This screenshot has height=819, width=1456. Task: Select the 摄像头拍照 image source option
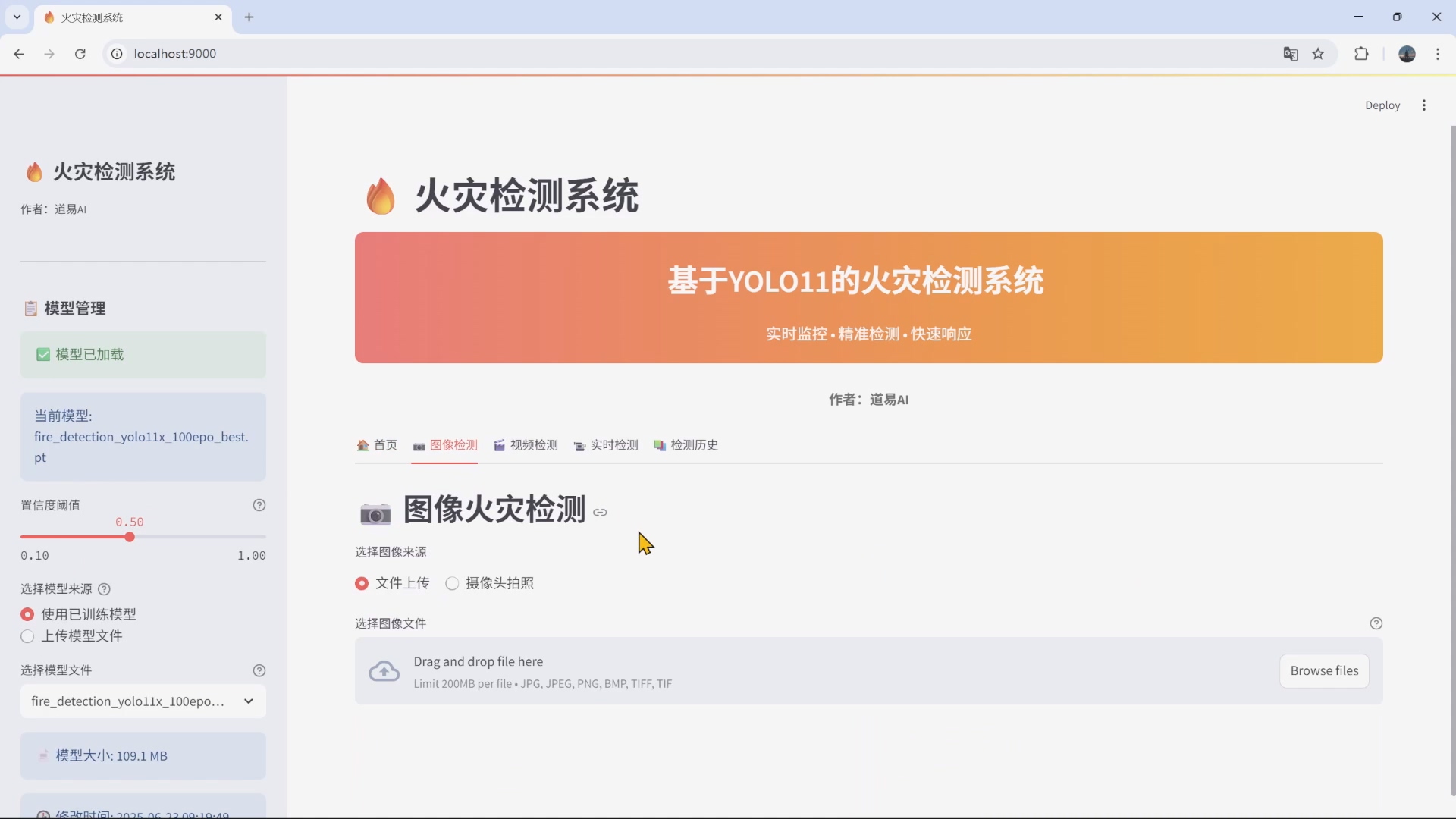pos(452,583)
